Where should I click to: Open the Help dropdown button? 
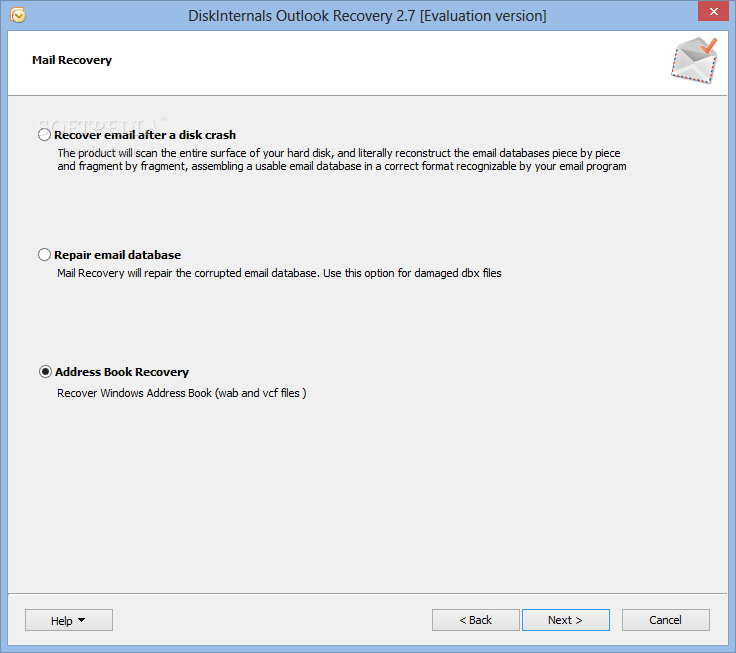[x=69, y=620]
